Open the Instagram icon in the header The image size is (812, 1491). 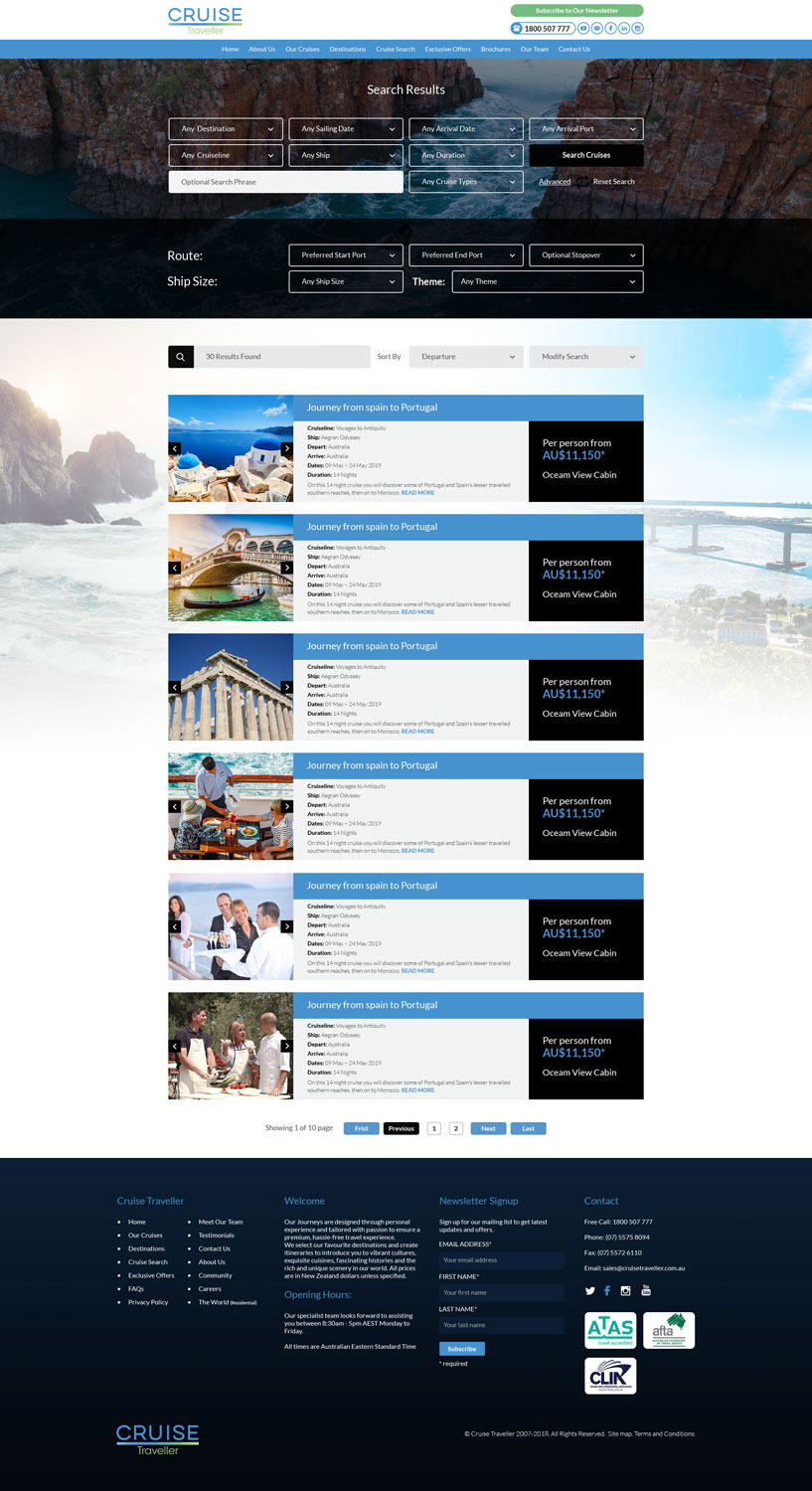click(638, 28)
